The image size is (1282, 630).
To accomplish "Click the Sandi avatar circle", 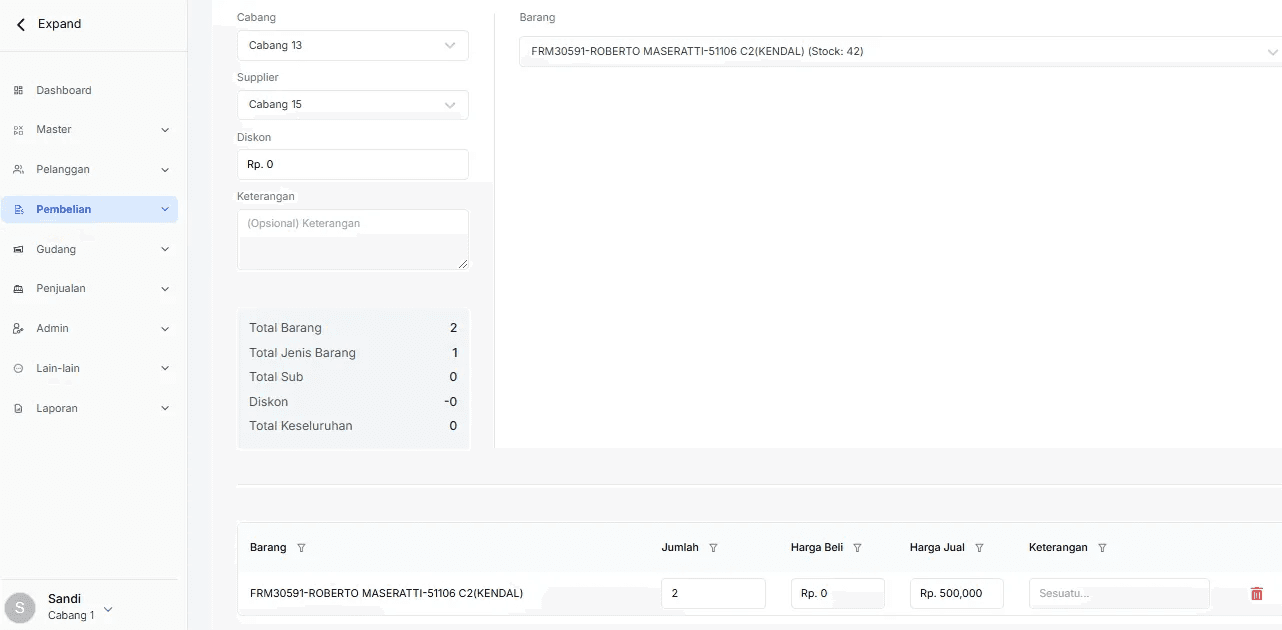I will pos(20,607).
